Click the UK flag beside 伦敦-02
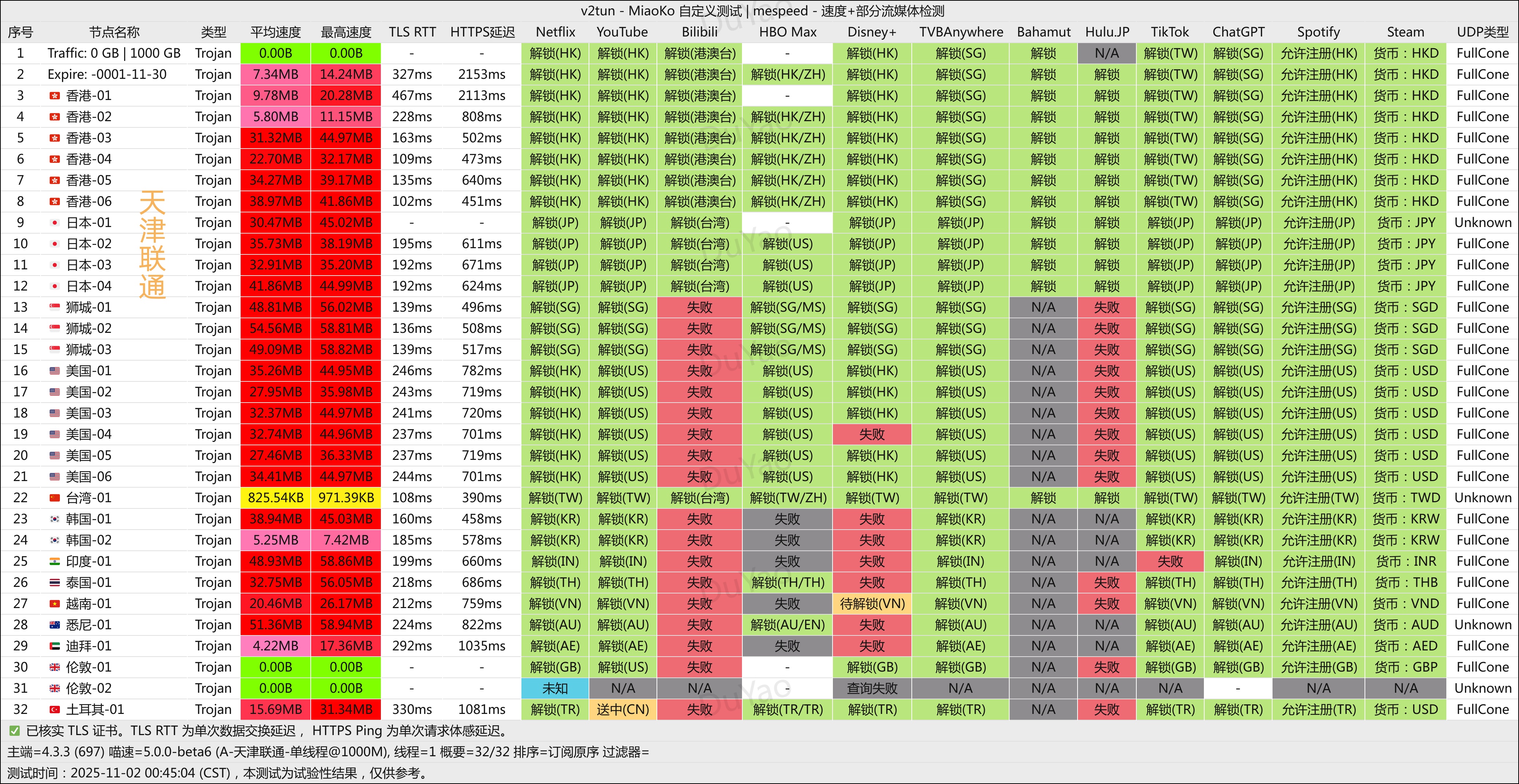 (54, 688)
